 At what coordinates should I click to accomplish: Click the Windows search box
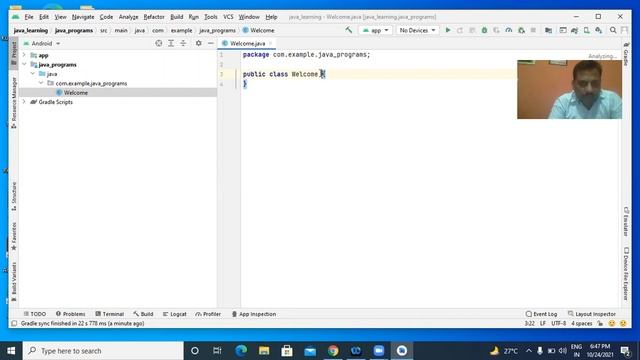103,351
